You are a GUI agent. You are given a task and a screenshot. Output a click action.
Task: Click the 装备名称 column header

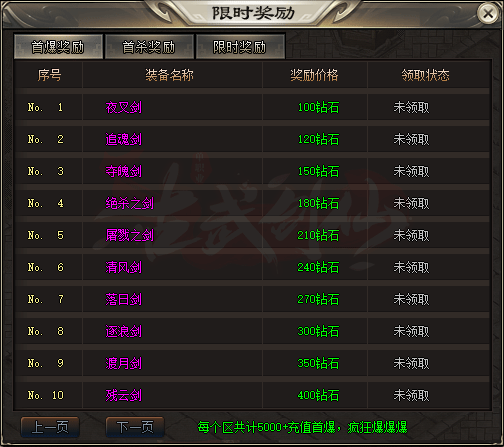pyautogui.click(x=169, y=75)
